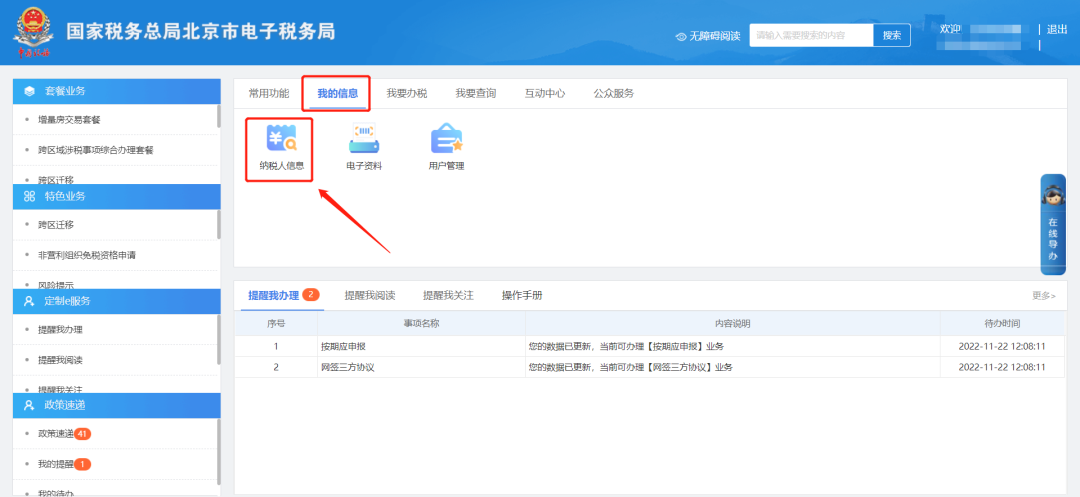Switch to the 常用功能 tab
The width and height of the screenshot is (1080, 497).
269,94
